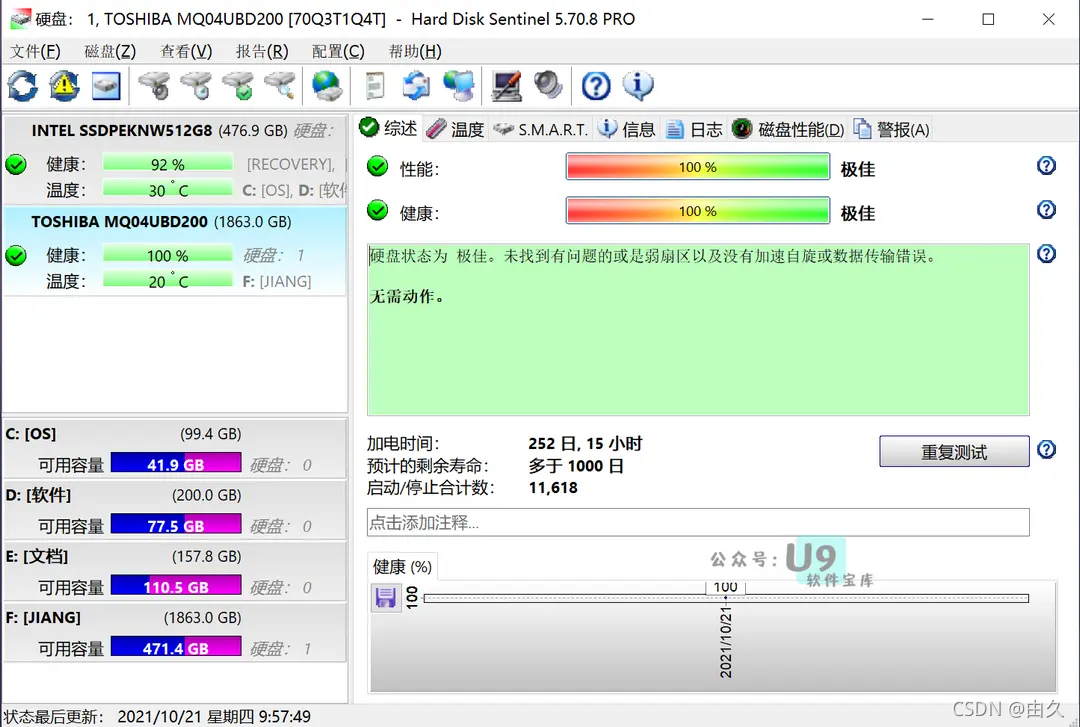Screen dimensions: 1080x727
Task: Click the 性能 100 % gradient bar
Action: click(x=698, y=167)
